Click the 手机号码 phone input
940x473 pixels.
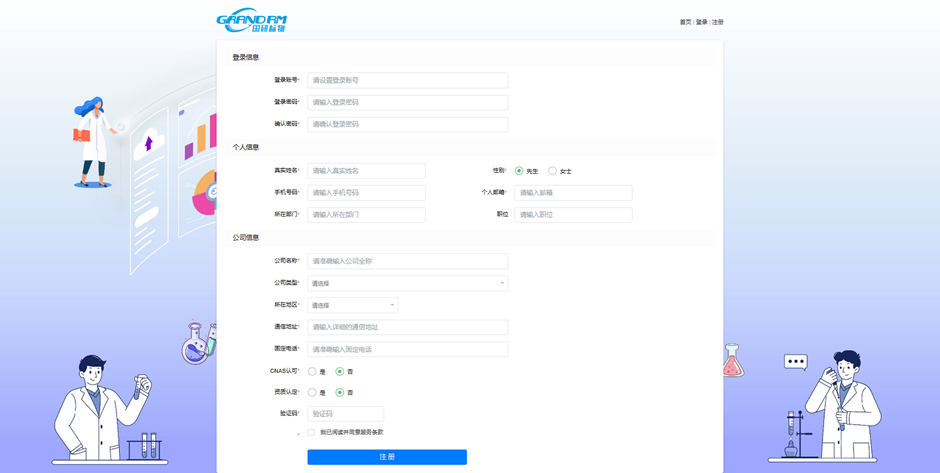click(366, 193)
